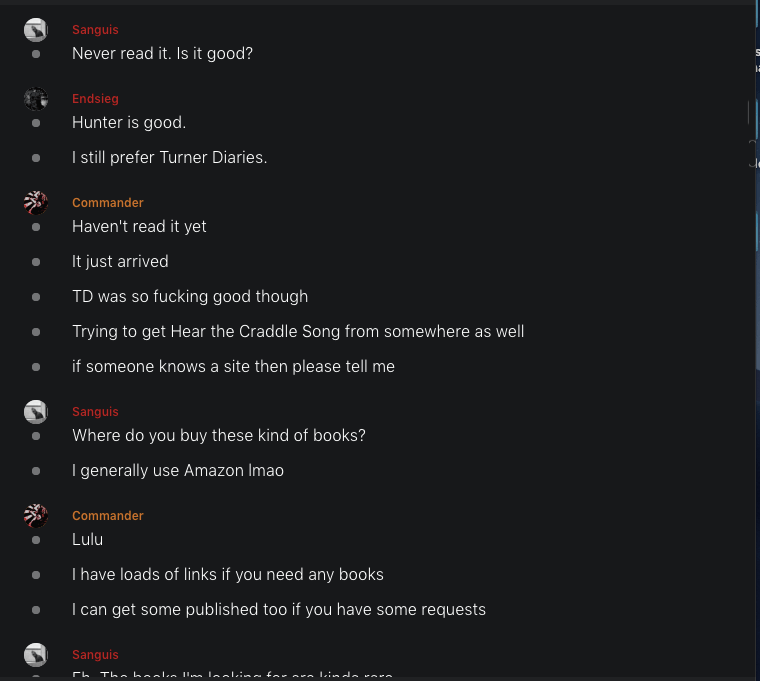Click the bullet beside "It just arrived"

(x=36, y=262)
